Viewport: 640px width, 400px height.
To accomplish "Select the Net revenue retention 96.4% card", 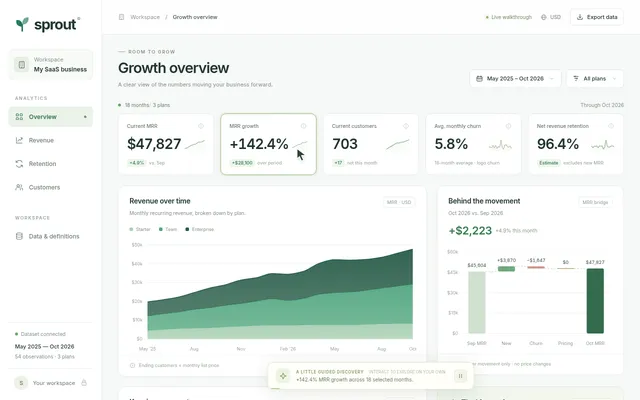I will click(x=576, y=144).
